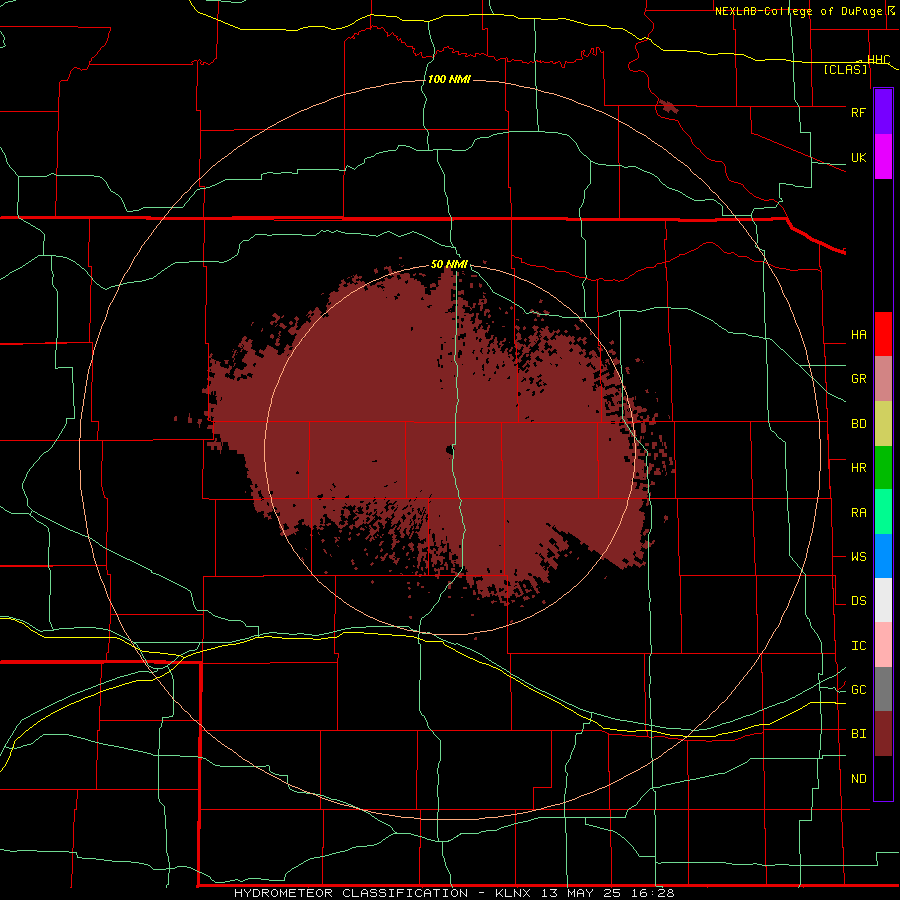
Task: Select the yellow BD legend color block
Action: (883, 424)
